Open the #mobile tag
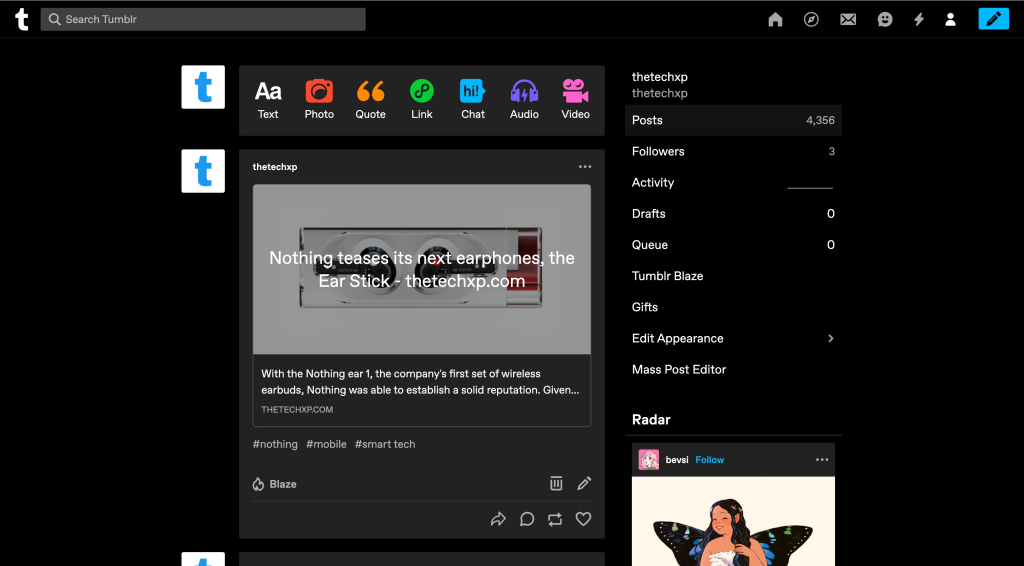 (326, 444)
